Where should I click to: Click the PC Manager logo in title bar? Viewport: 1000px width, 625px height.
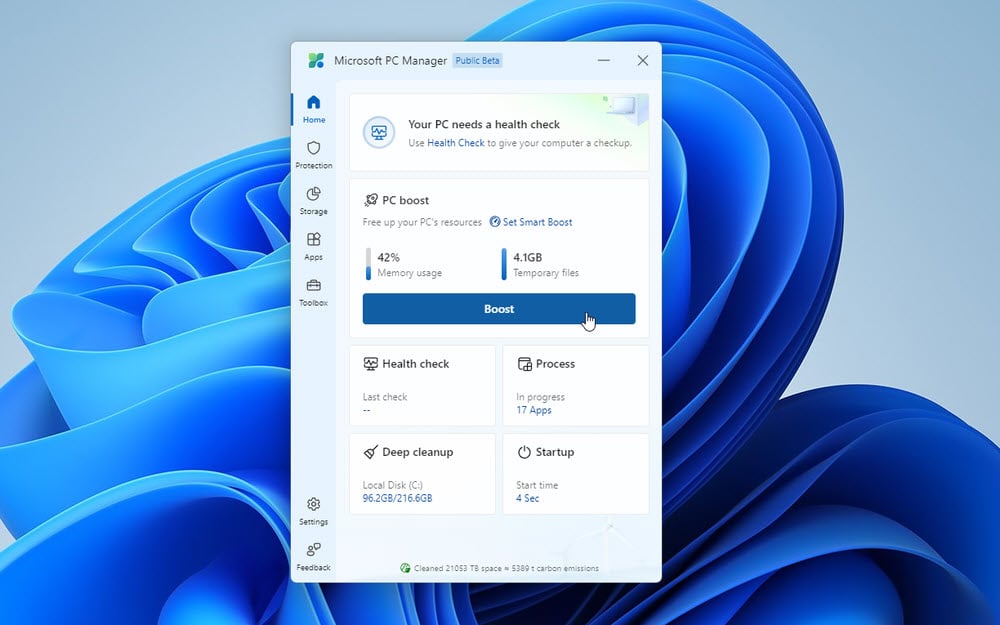pyautogui.click(x=318, y=60)
